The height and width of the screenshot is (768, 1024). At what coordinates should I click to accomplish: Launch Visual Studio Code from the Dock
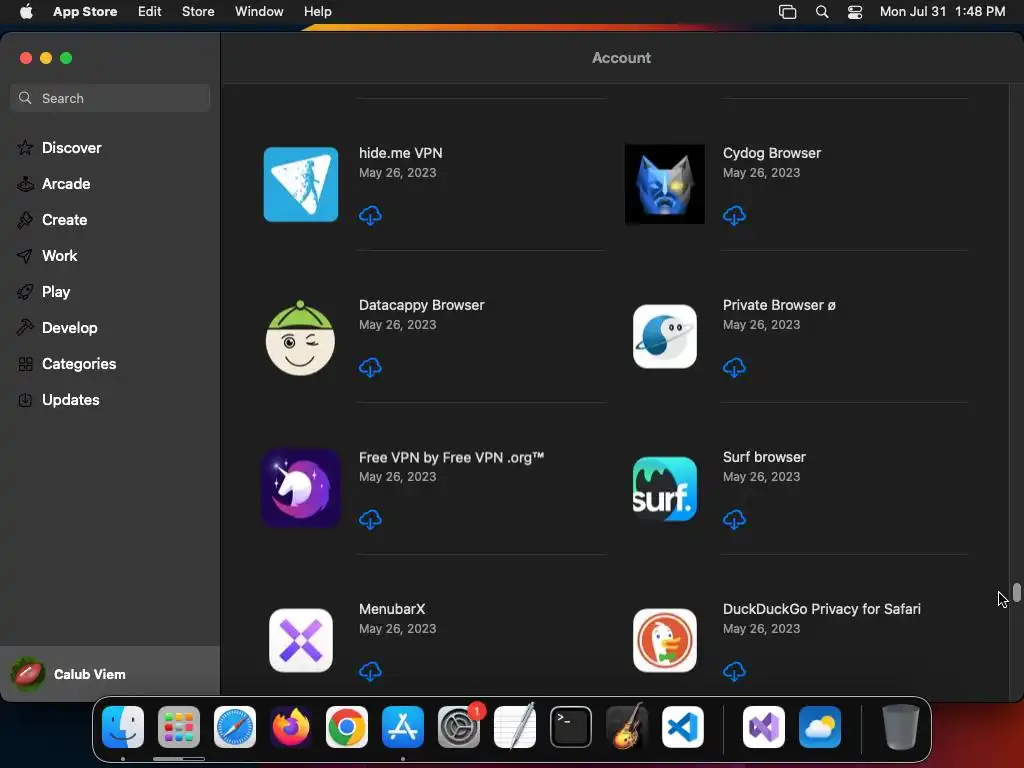pos(683,727)
